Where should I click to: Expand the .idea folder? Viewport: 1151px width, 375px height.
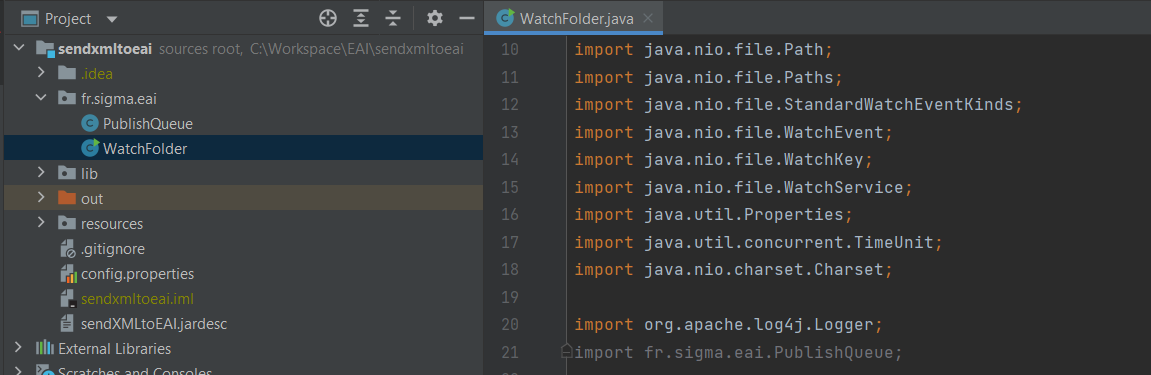click(42, 73)
